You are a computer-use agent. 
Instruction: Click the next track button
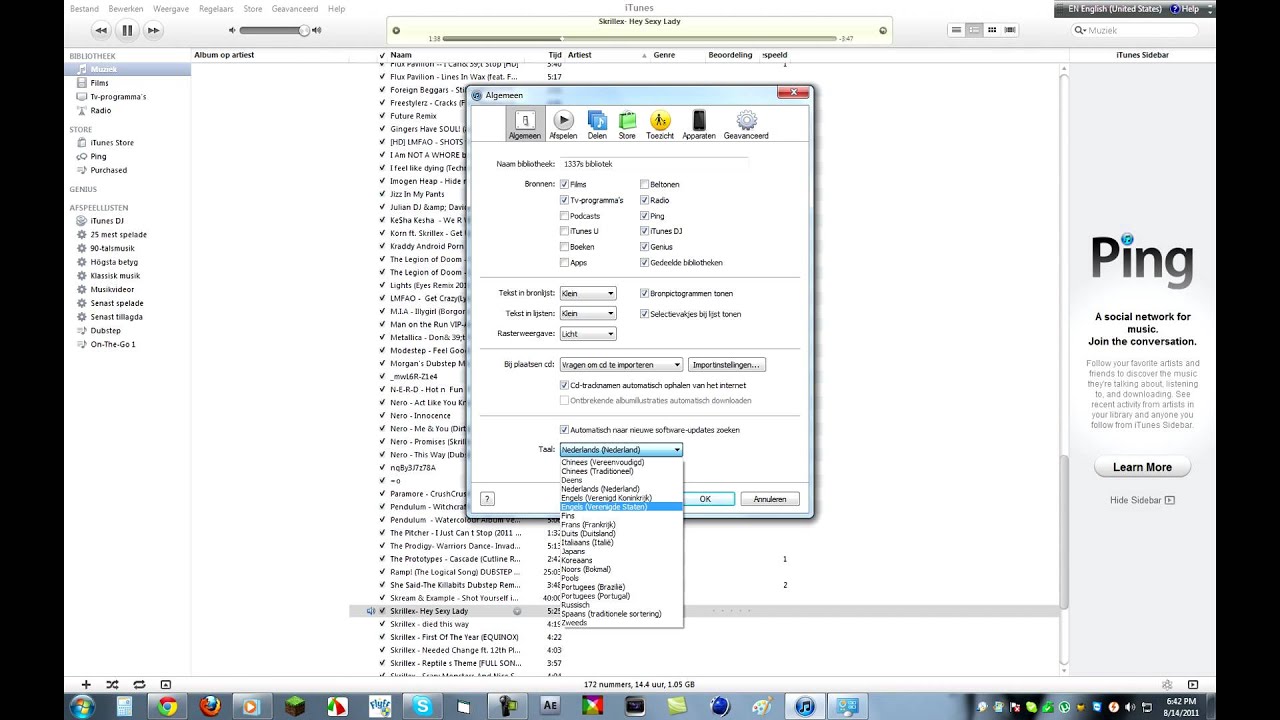tap(153, 31)
